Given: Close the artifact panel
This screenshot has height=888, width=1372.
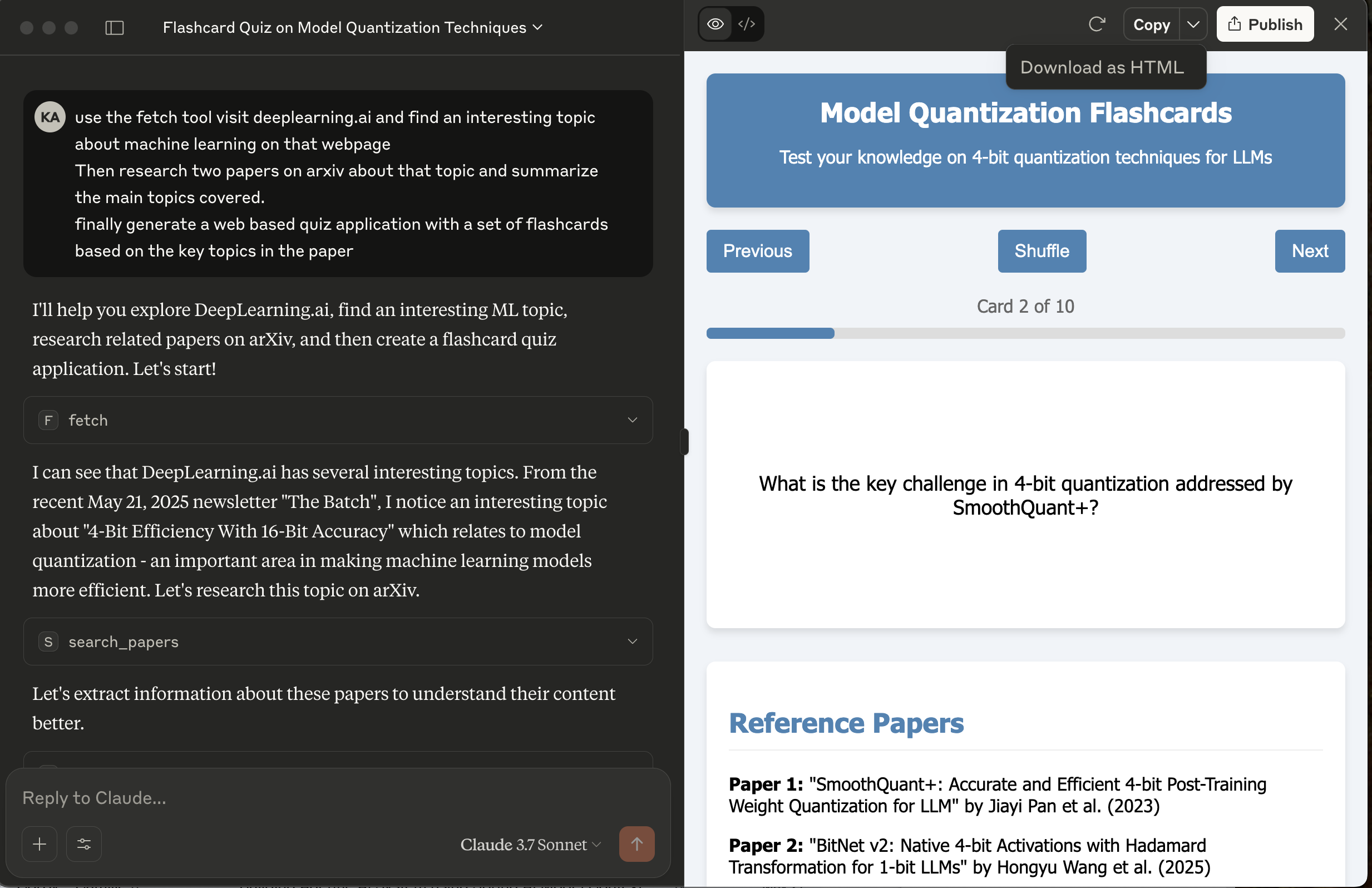Looking at the screenshot, I should pyautogui.click(x=1341, y=24).
